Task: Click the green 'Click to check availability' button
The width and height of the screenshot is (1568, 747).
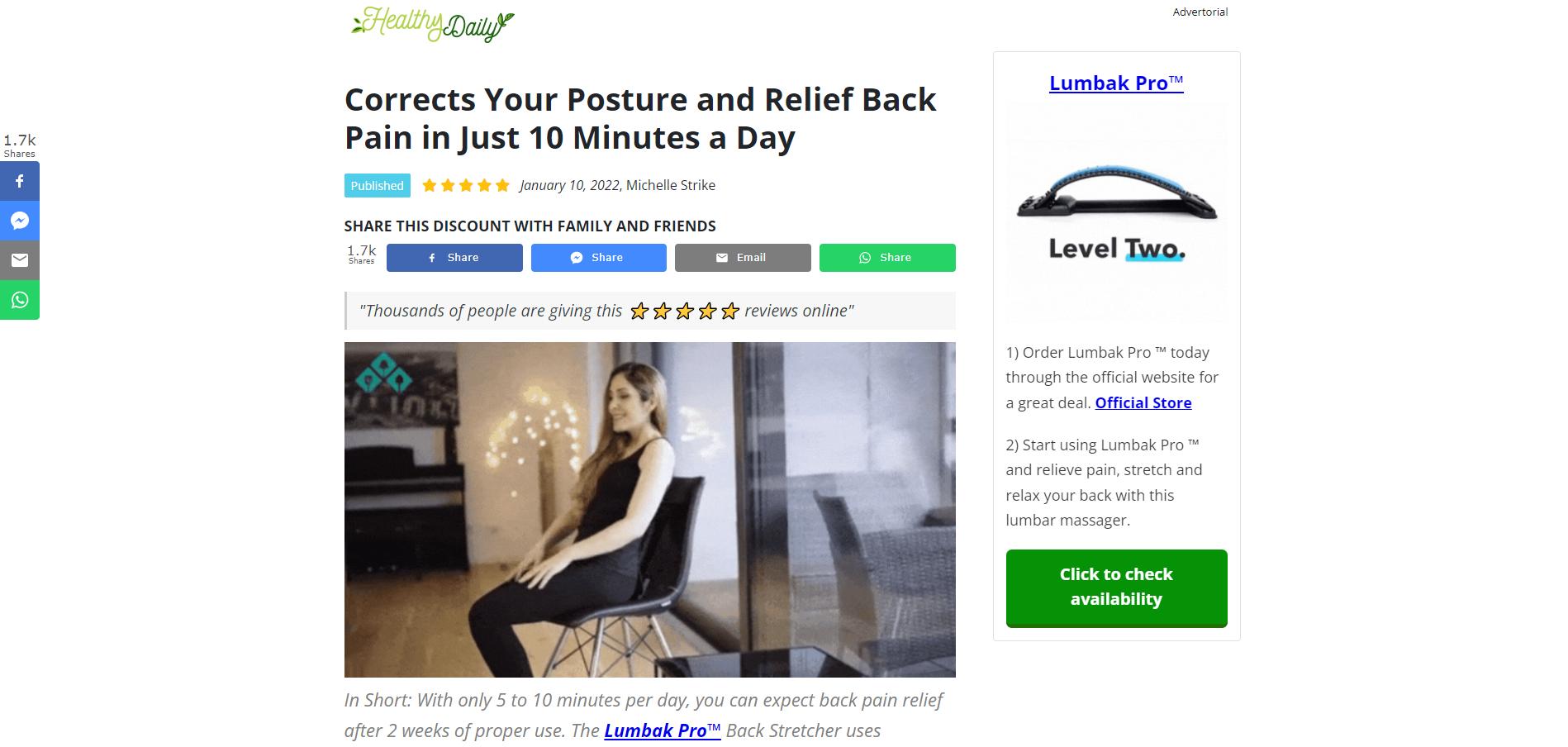Action: [x=1116, y=588]
